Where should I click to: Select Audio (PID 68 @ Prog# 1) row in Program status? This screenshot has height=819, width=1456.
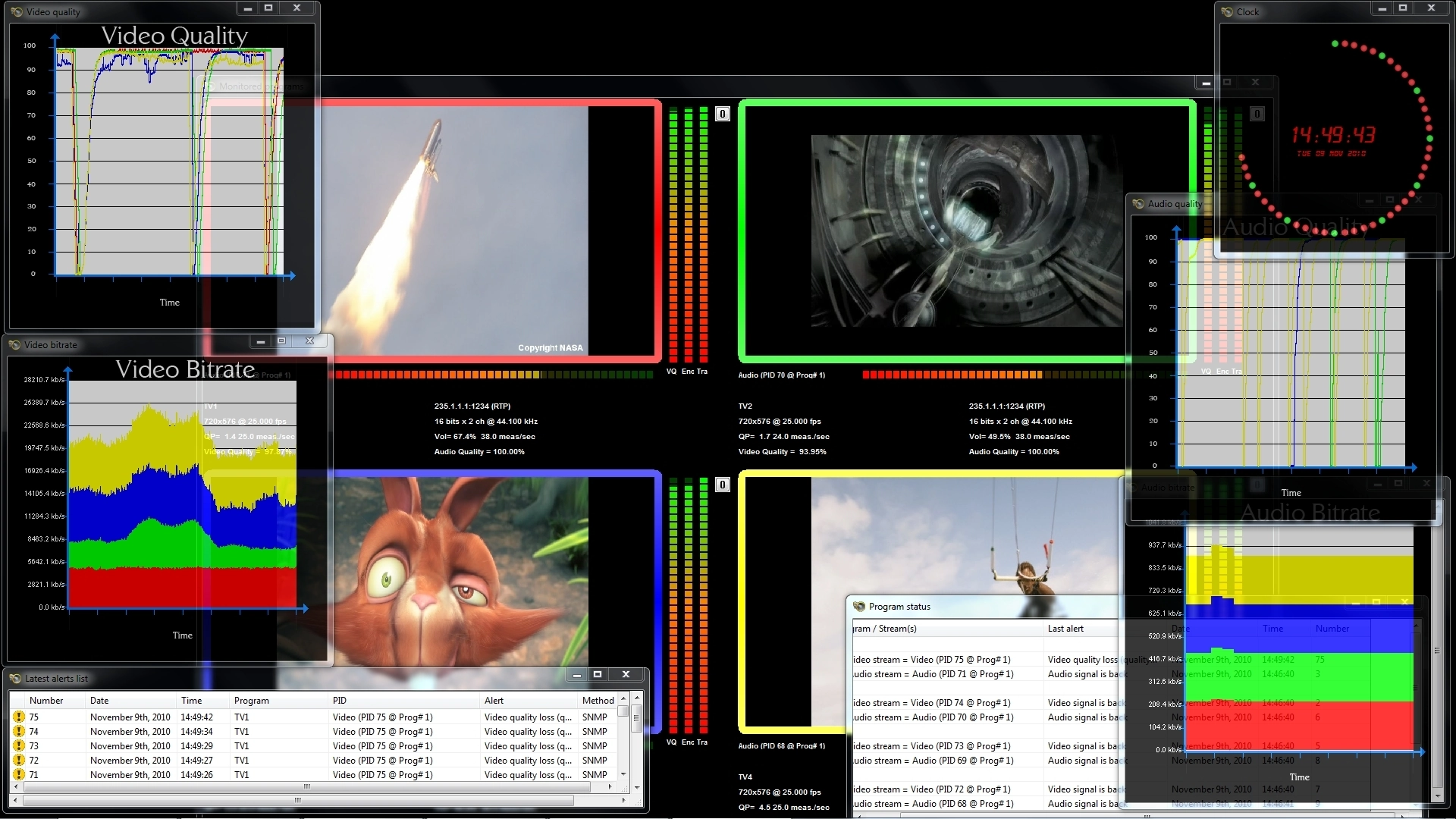pyautogui.click(x=986, y=804)
